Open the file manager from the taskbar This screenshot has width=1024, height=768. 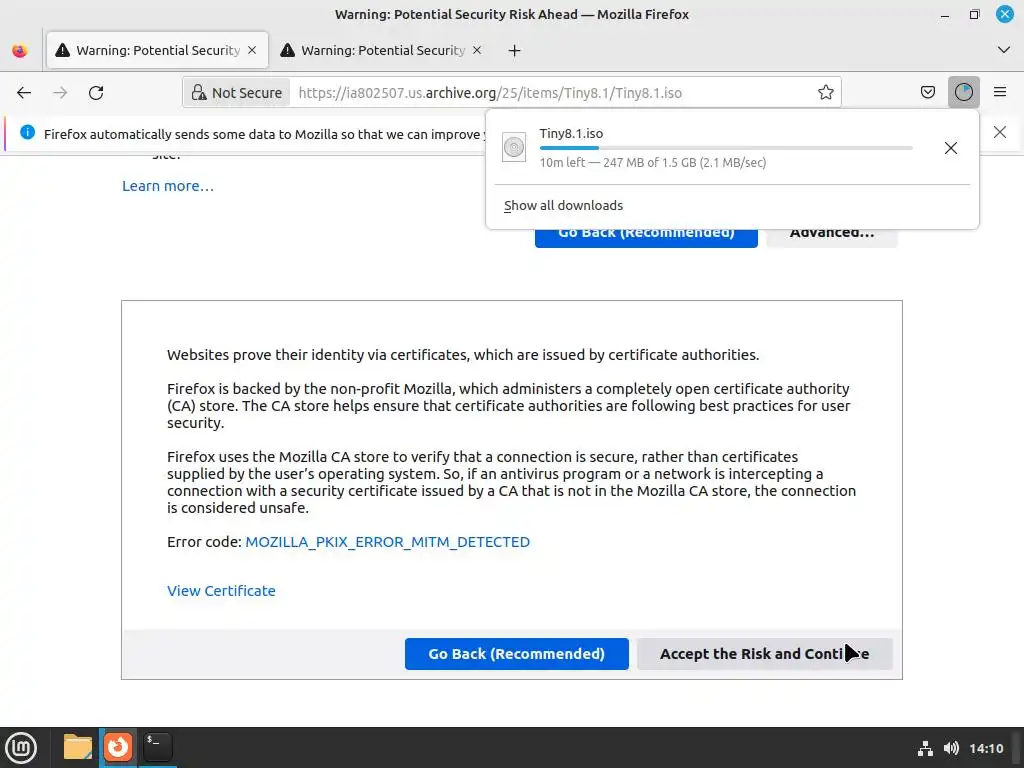pos(78,747)
